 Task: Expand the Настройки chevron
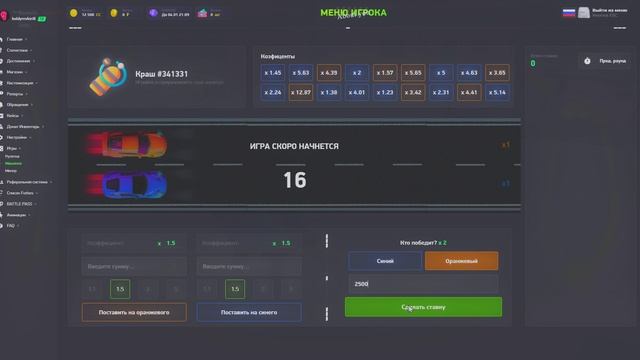(x=31, y=138)
